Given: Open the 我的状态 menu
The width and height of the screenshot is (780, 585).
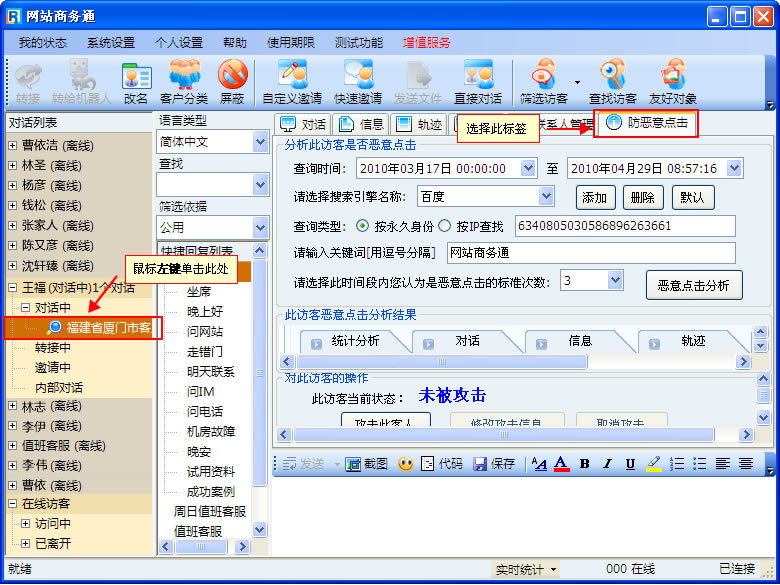Looking at the screenshot, I should (x=43, y=43).
